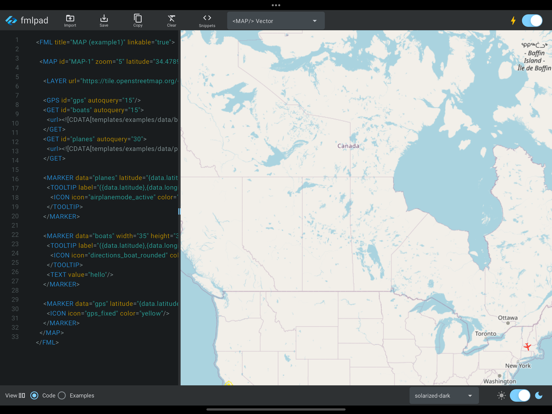Open the solarized-dark theme dropdown
This screenshot has height=414, width=552.
(x=444, y=396)
